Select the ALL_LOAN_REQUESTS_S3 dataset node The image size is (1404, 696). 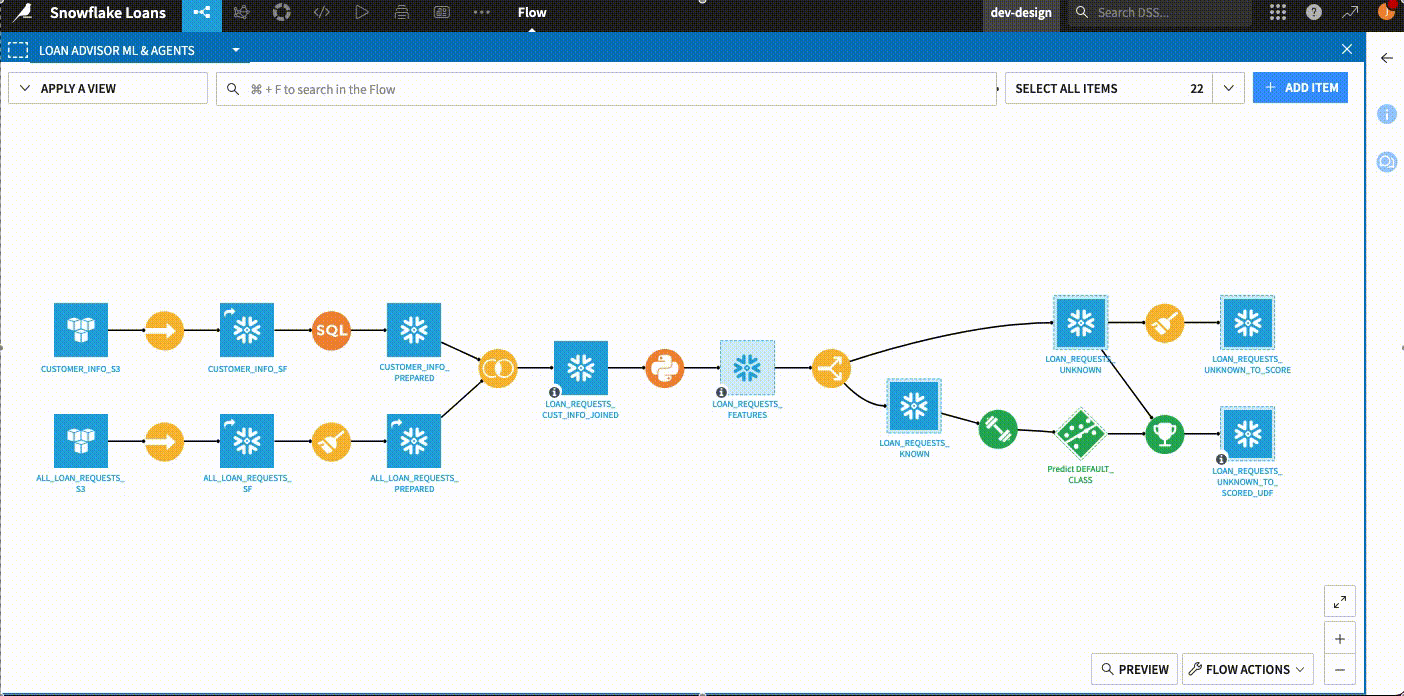80,440
